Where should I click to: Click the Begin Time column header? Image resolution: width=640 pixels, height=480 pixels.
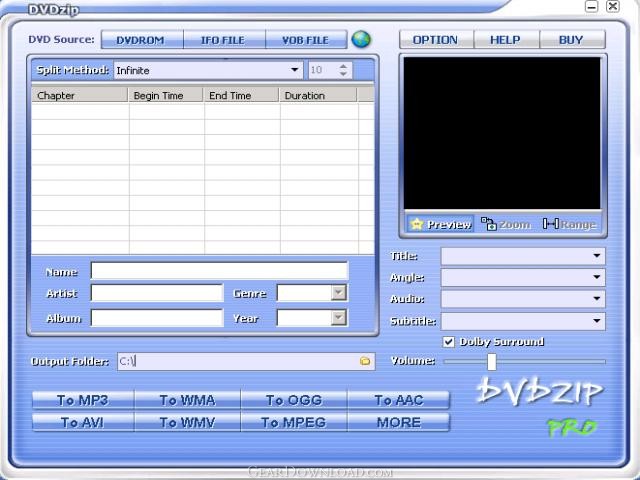(166, 95)
